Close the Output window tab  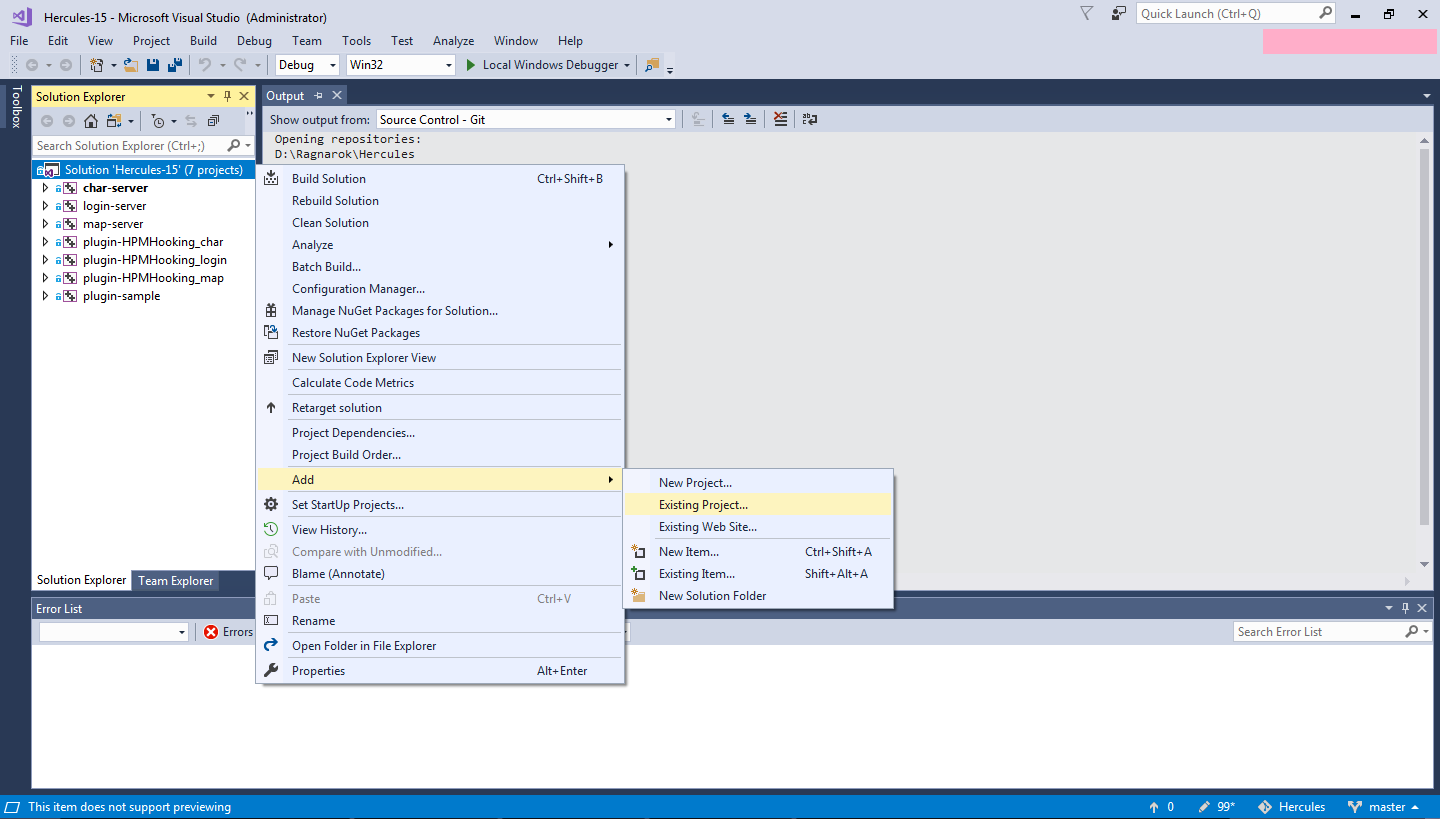point(337,96)
